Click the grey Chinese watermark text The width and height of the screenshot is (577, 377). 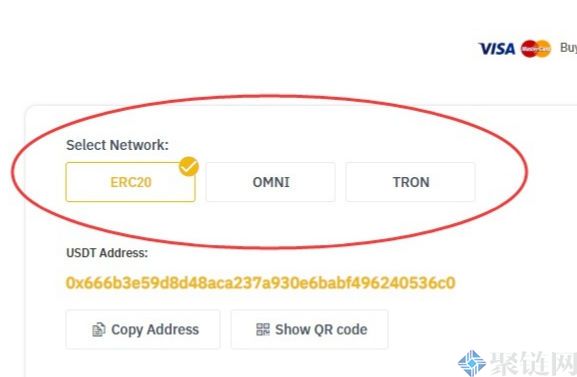(533, 364)
